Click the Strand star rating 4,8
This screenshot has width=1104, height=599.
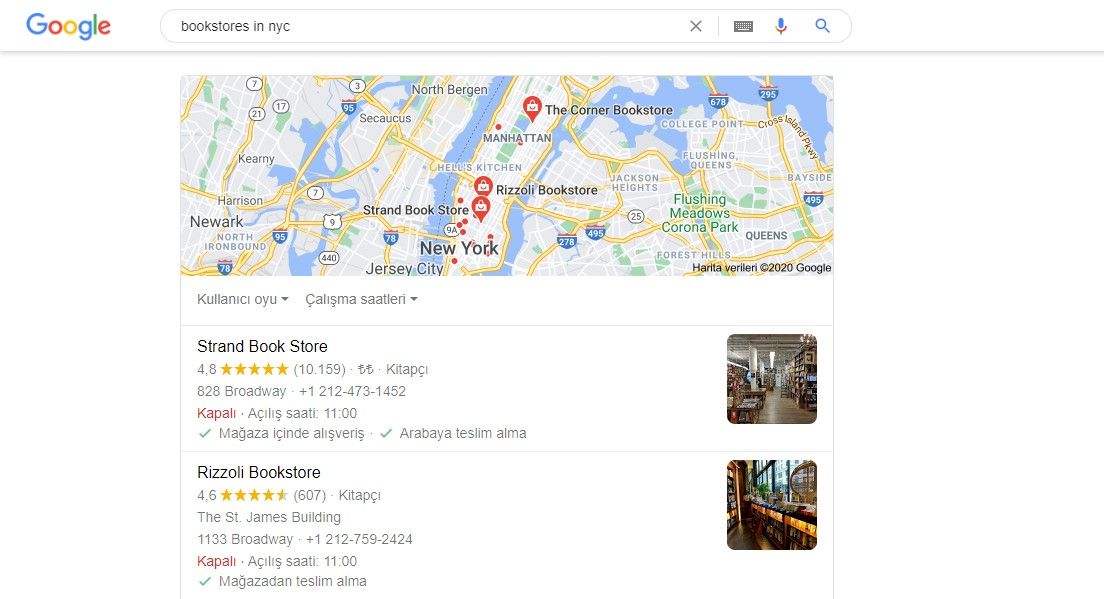pyautogui.click(x=243, y=369)
